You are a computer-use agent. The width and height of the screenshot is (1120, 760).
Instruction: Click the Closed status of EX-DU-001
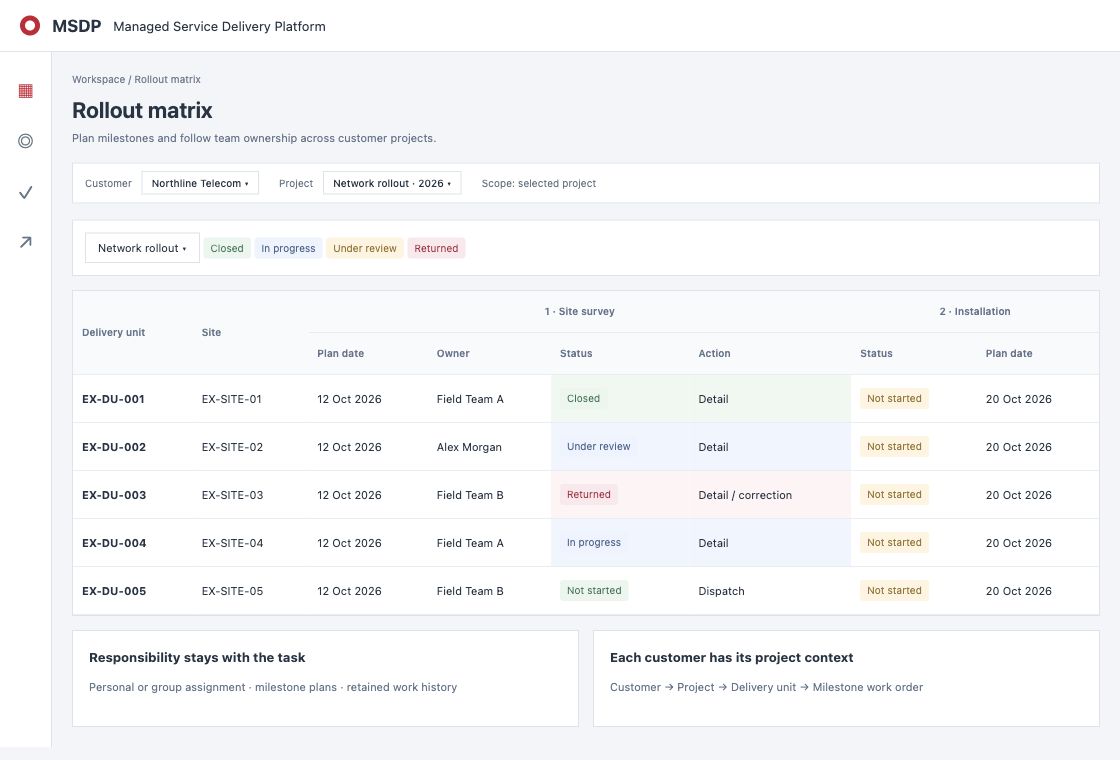tap(584, 399)
